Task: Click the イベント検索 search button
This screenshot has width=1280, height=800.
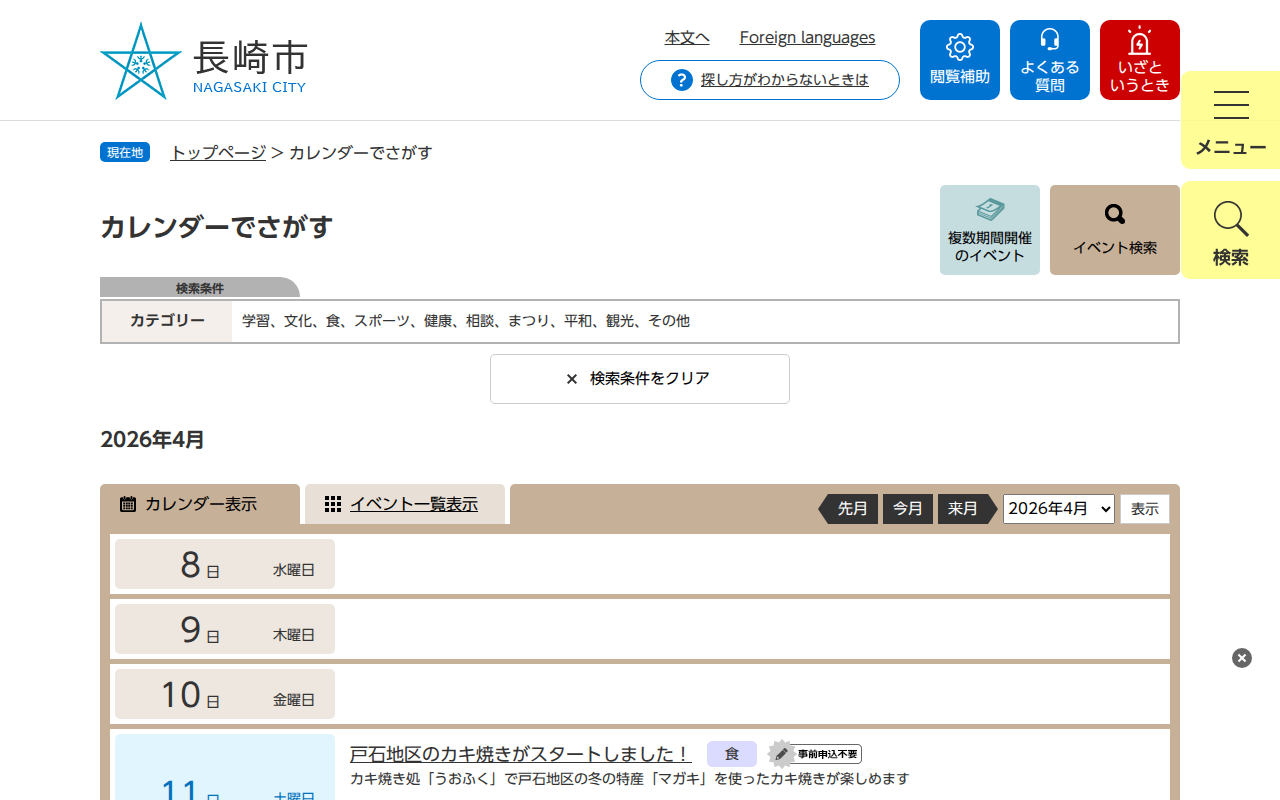Action: click(x=1114, y=230)
